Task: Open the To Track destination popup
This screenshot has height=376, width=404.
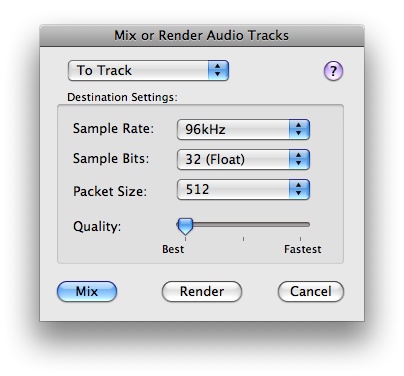Action: (148, 71)
